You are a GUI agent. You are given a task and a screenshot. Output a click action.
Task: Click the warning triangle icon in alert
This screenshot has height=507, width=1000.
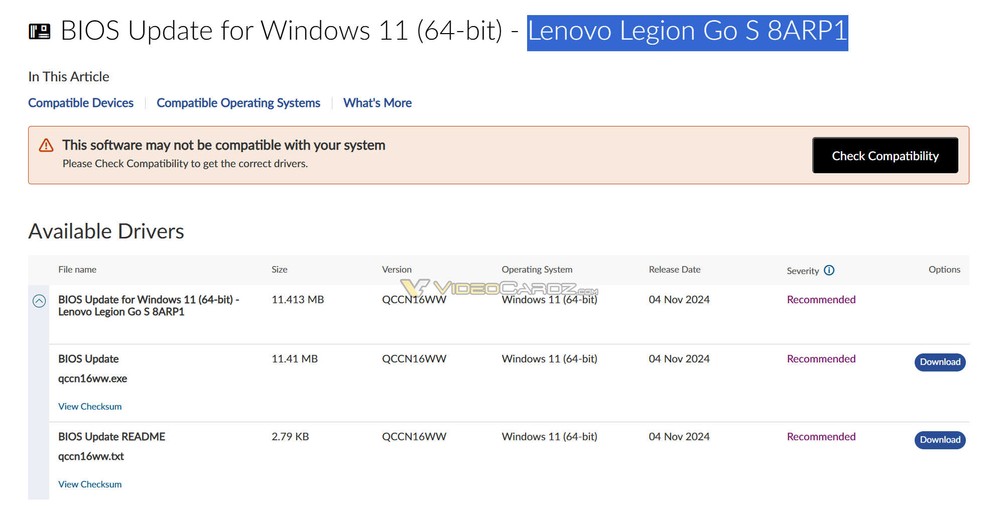46,145
